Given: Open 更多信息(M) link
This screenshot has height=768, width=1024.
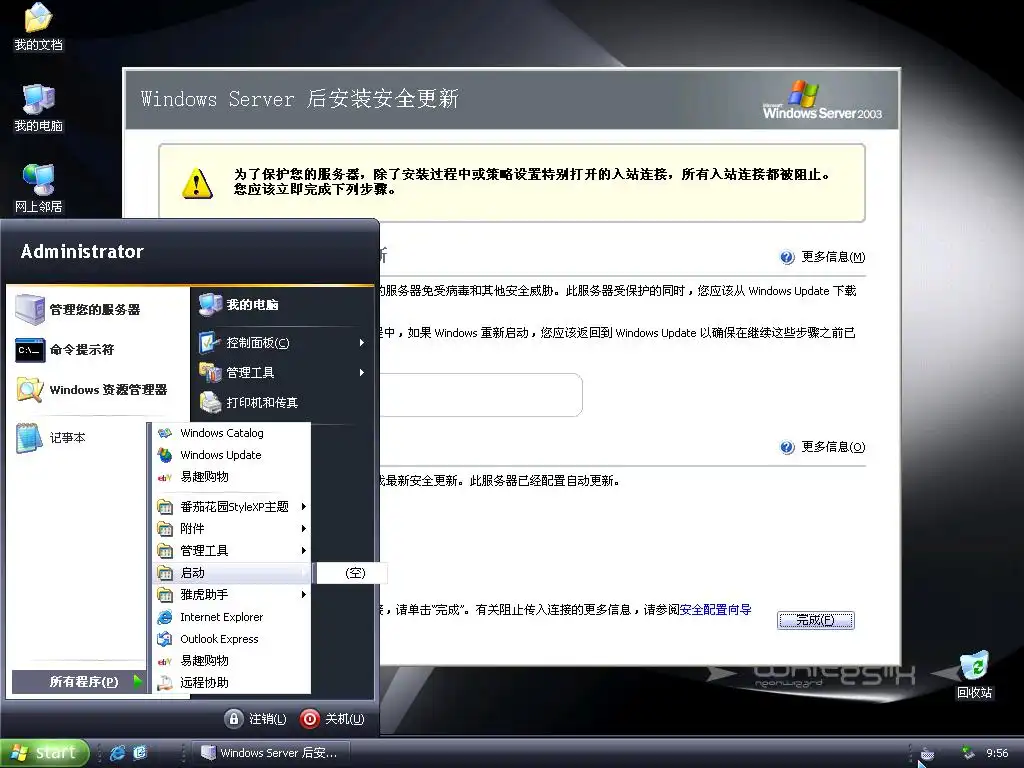Looking at the screenshot, I should pos(833,257).
